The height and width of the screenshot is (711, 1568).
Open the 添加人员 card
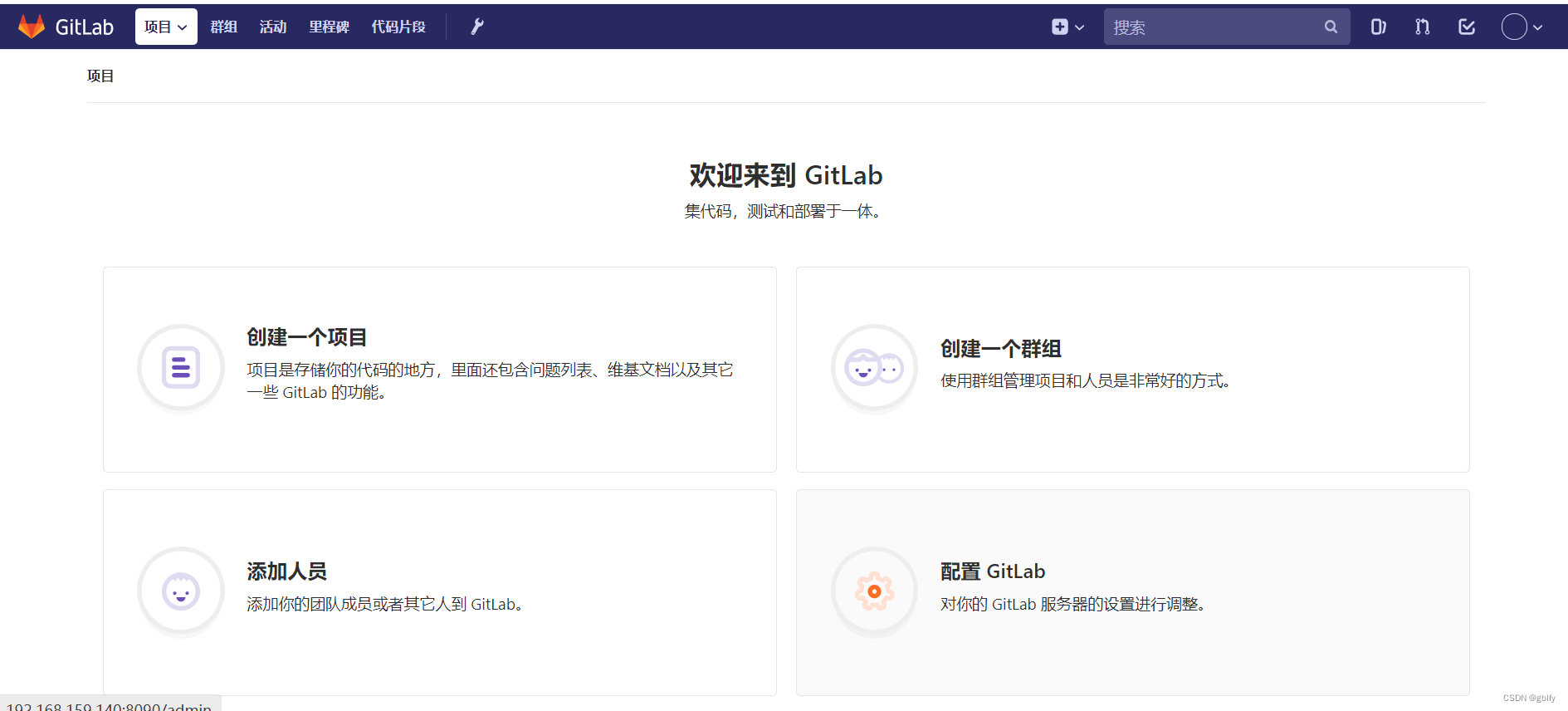pos(440,592)
